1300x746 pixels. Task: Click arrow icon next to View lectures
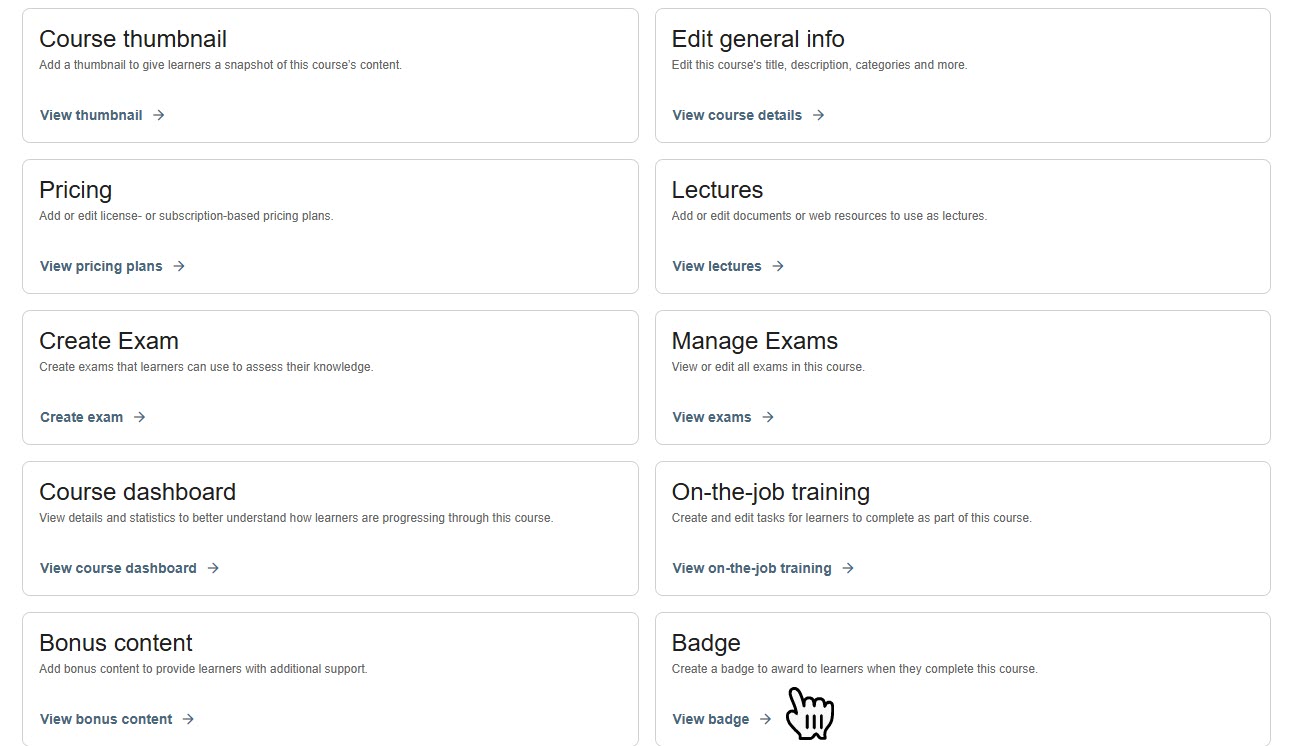[x=778, y=266]
